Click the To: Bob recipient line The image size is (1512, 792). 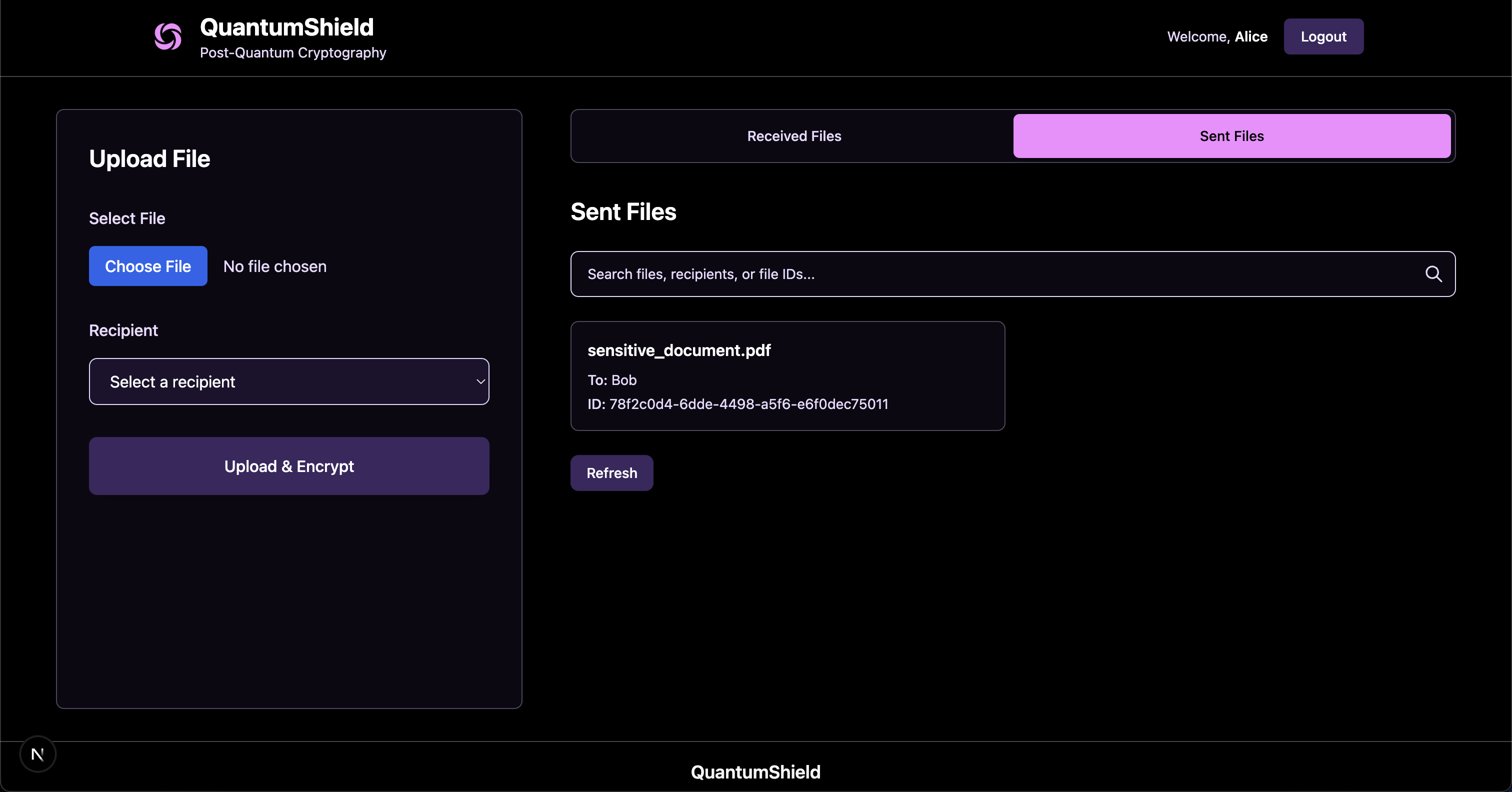pyautogui.click(x=611, y=380)
